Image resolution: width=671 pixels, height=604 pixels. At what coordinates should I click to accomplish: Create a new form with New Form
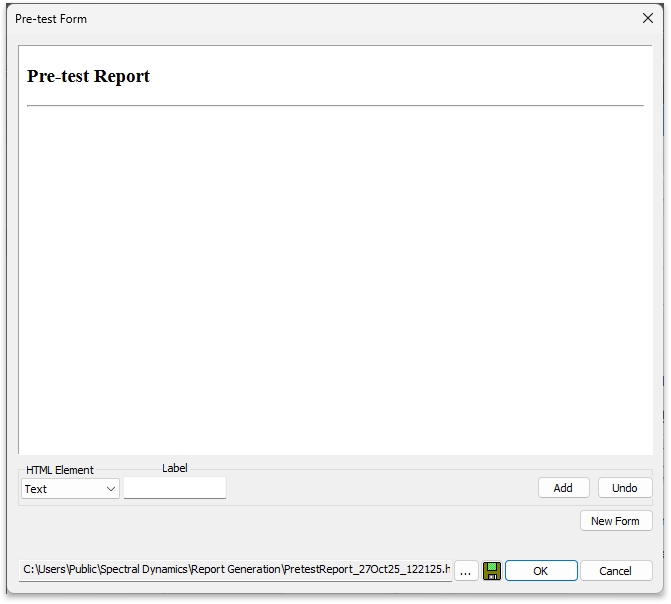(615, 521)
